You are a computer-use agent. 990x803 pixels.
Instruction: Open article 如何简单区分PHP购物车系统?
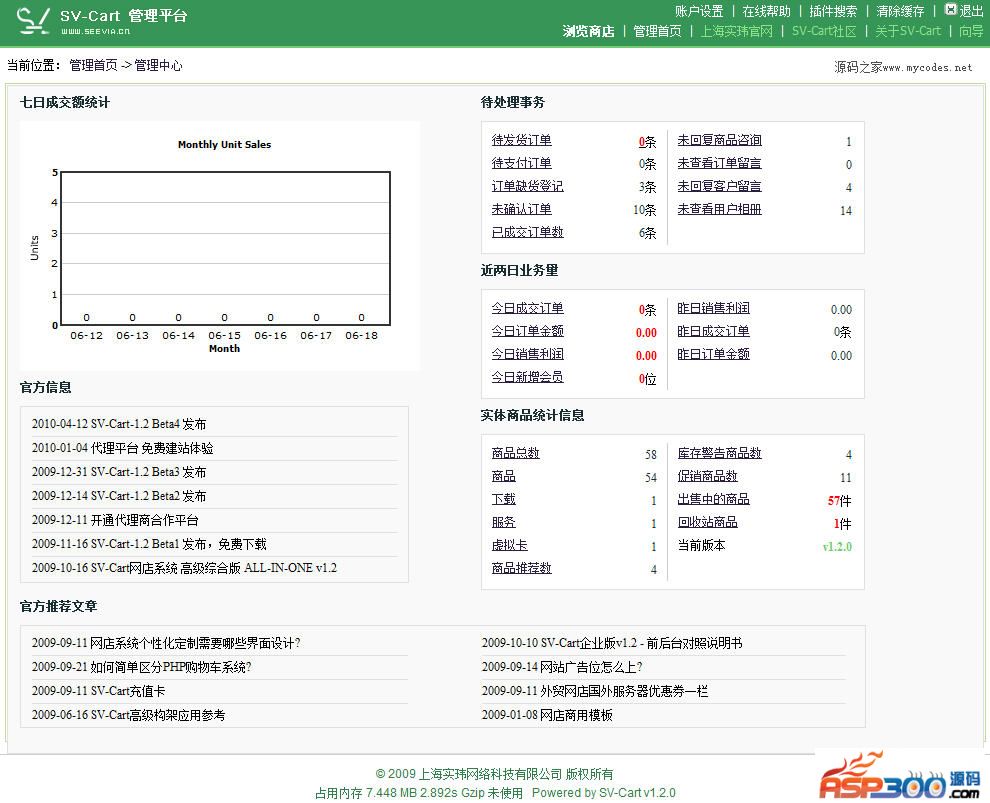click(x=141, y=667)
